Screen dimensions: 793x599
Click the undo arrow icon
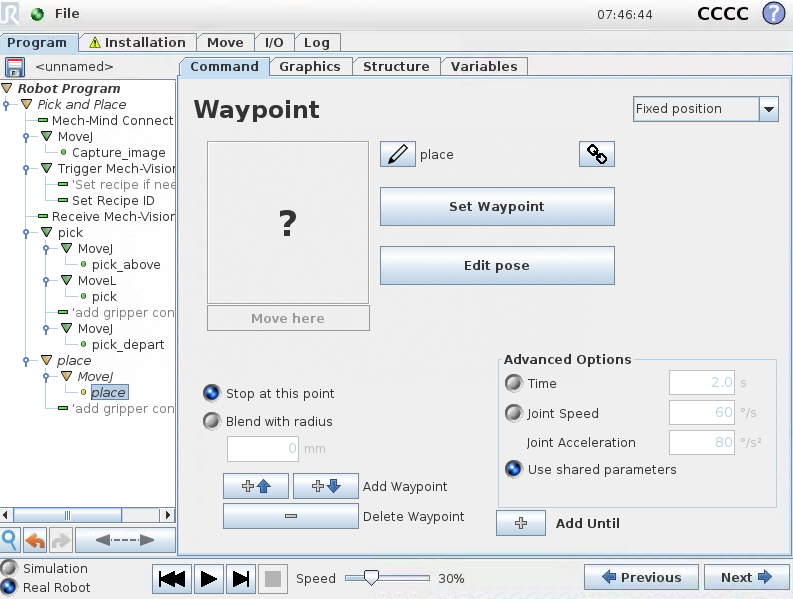pyautogui.click(x=35, y=540)
